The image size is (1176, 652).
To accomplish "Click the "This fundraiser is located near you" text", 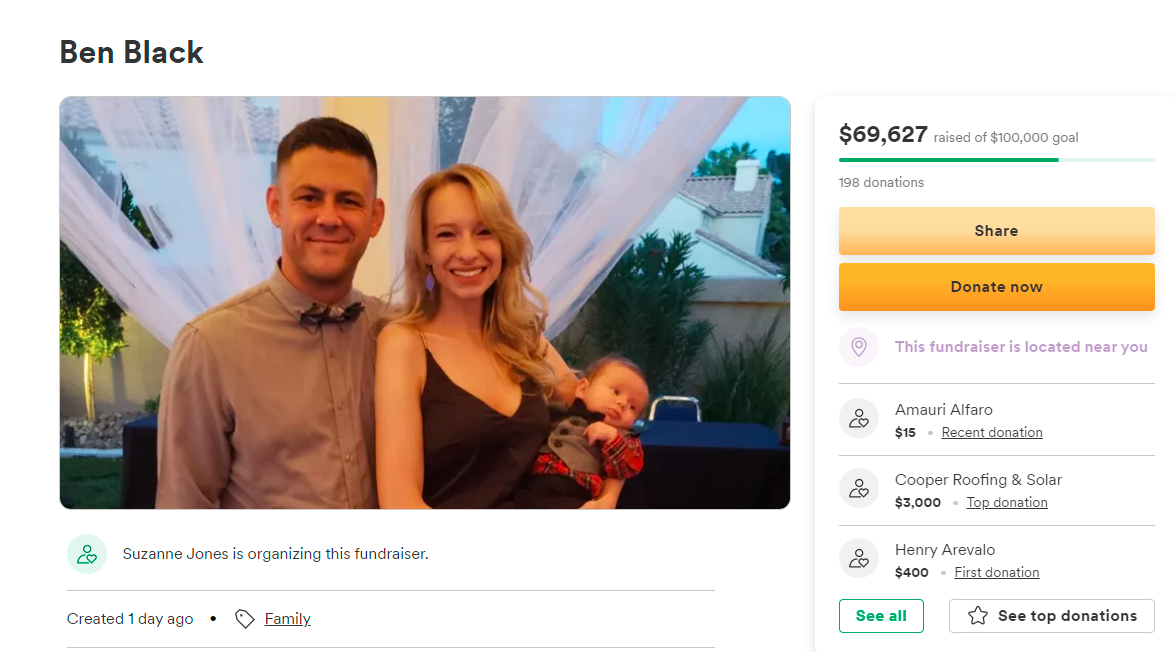I will [1021, 347].
